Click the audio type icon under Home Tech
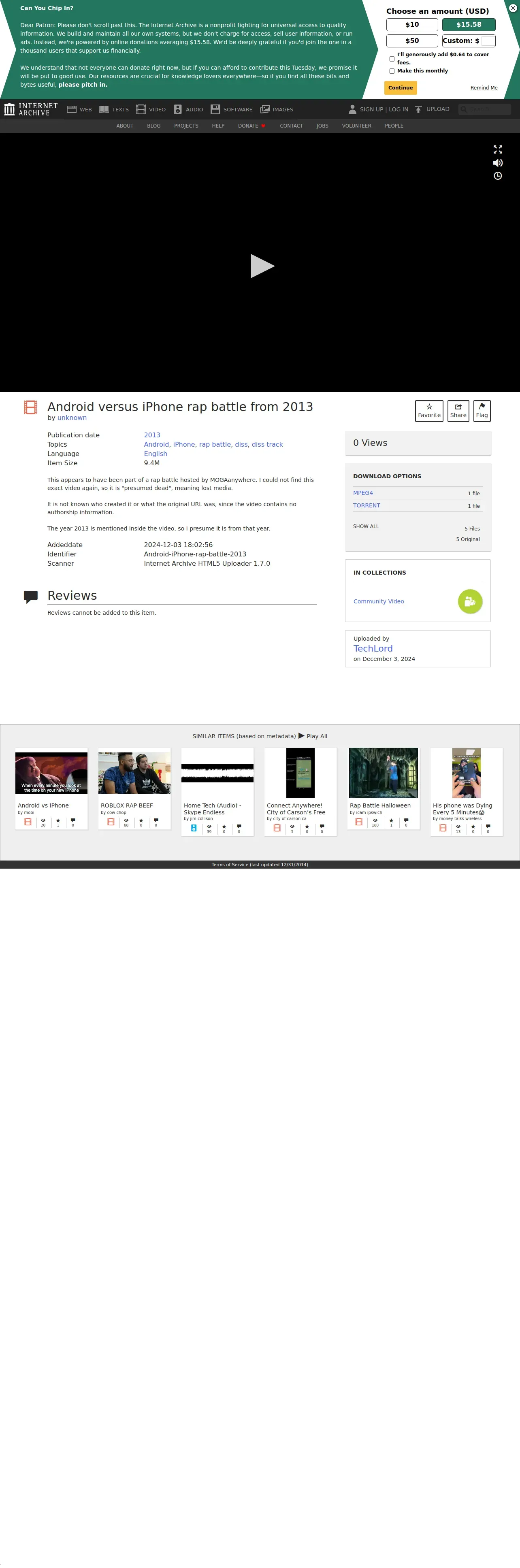The width and height of the screenshot is (520, 1568). point(194,828)
